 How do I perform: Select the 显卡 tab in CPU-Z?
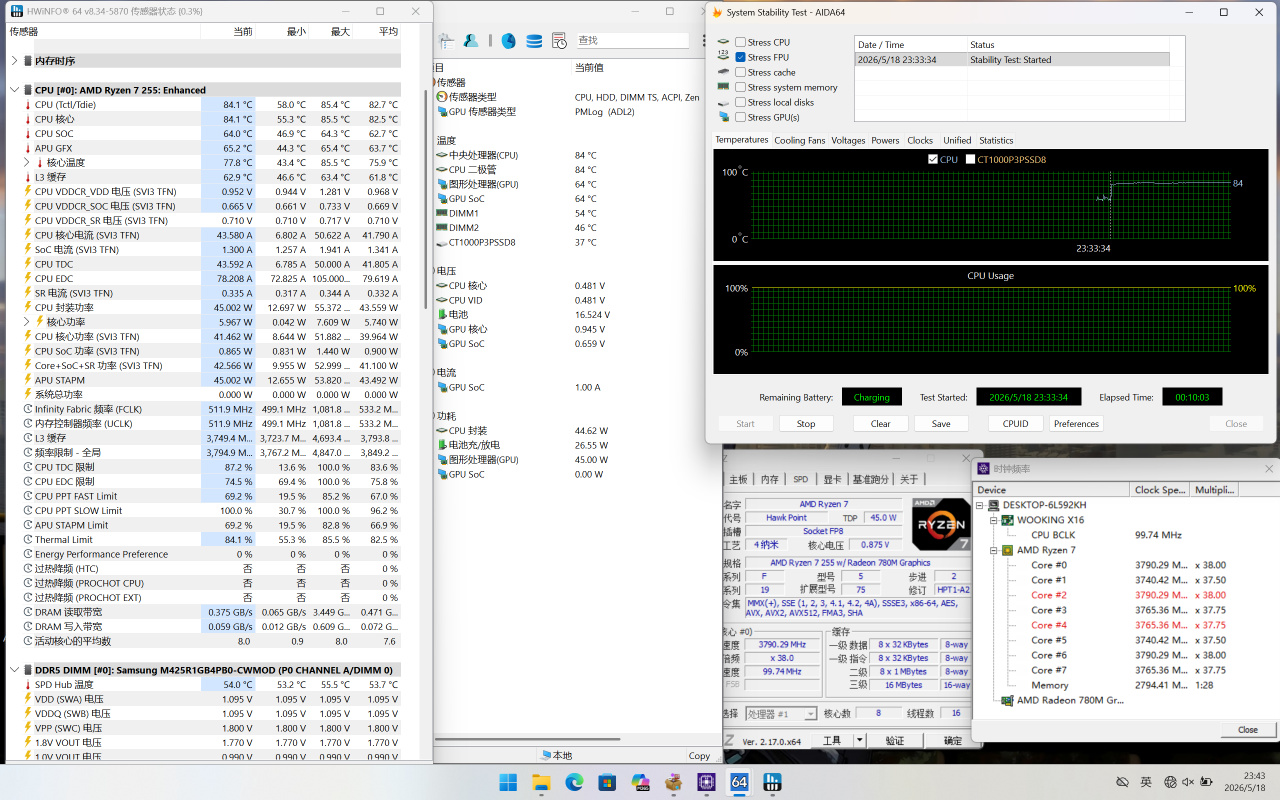832,480
